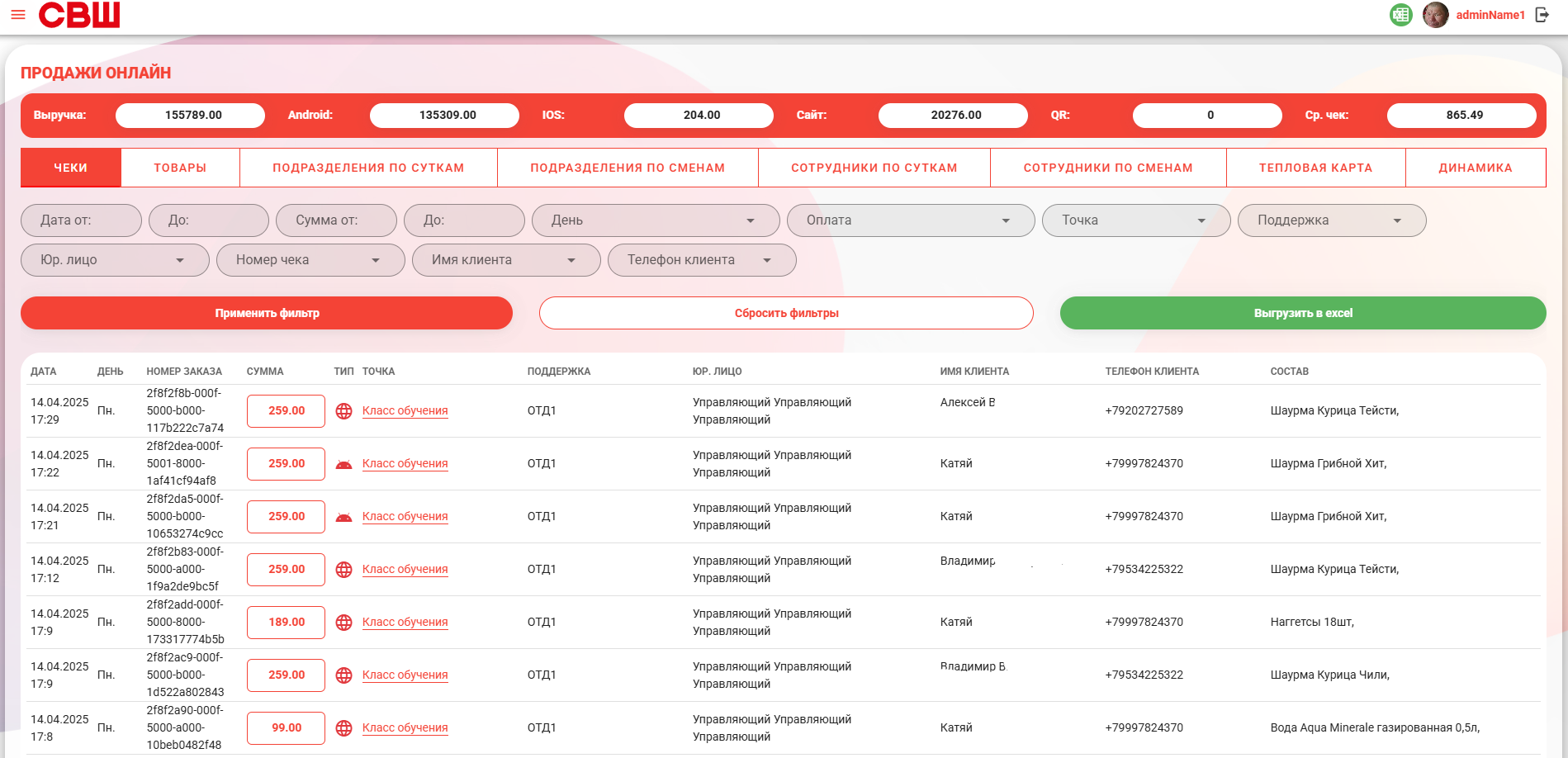Screen dimensions: 1568x758
Task: Open Класс обучения link for Наггетсы order
Action: click(405, 623)
